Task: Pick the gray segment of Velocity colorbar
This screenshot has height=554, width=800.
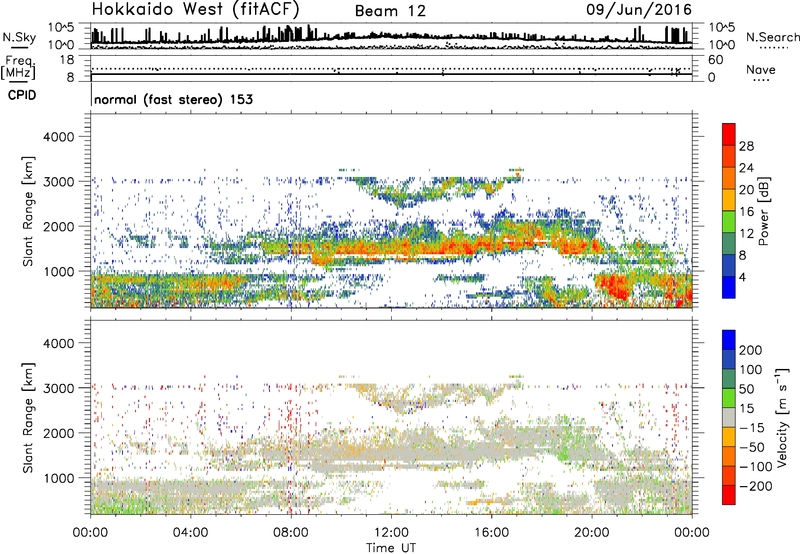Action: 729,417
